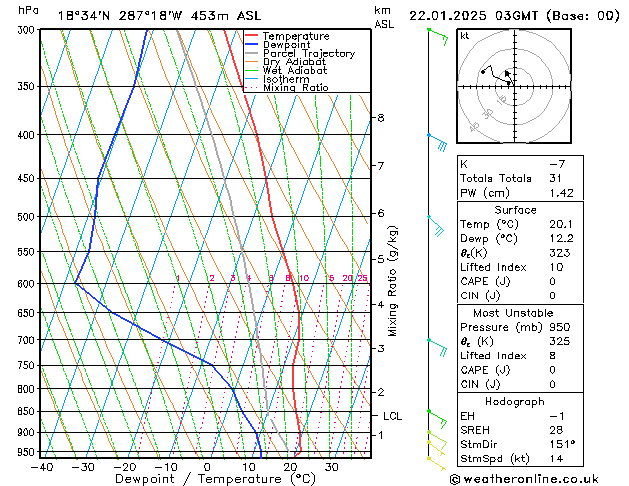Click the blue wind barb at 400 hPa
This screenshot has width=629, height=486.
[436, 141]
